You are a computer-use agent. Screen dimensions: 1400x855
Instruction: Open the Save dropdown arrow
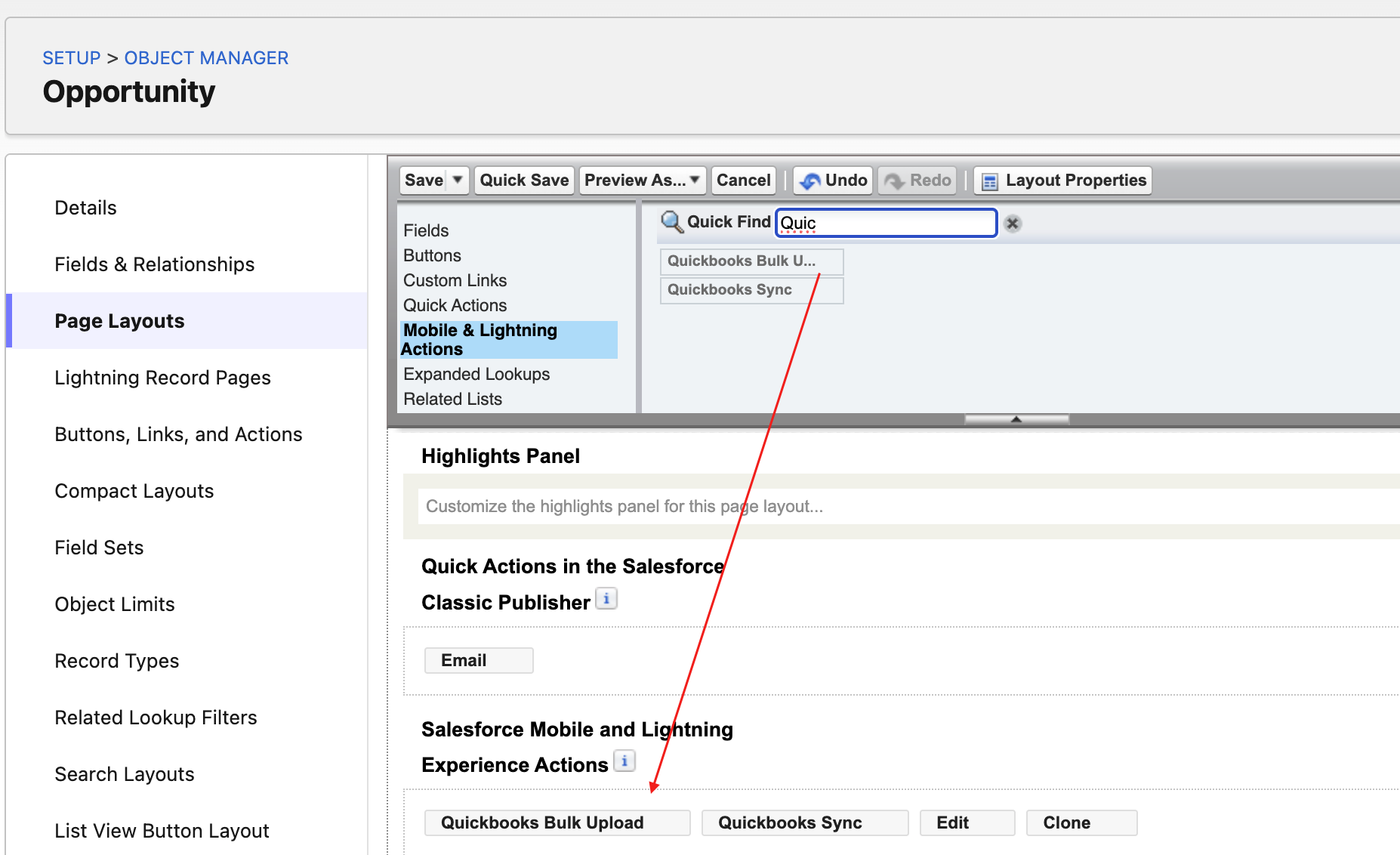458,180
